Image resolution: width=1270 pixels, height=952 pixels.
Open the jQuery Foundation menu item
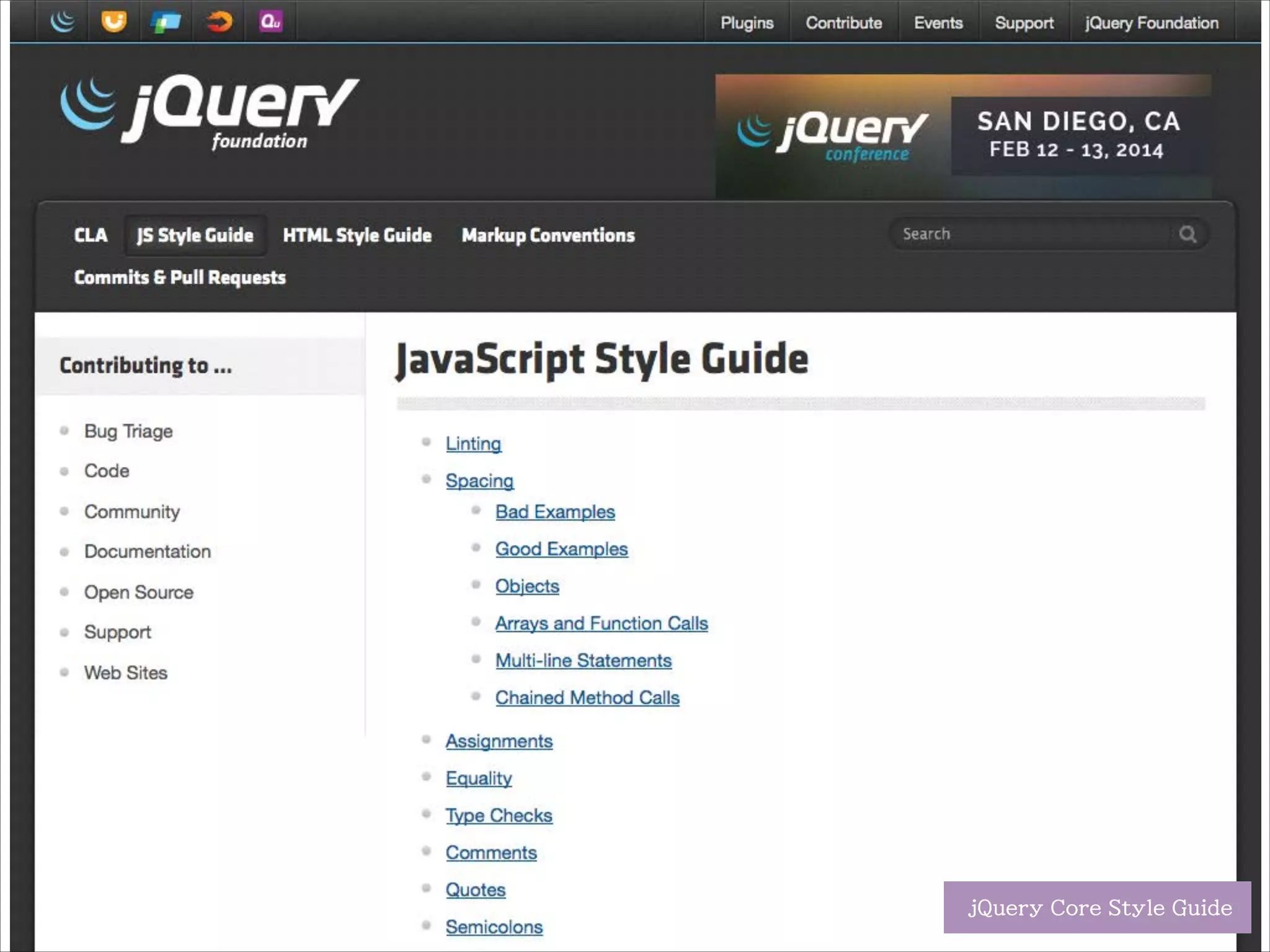(1152, 23)
